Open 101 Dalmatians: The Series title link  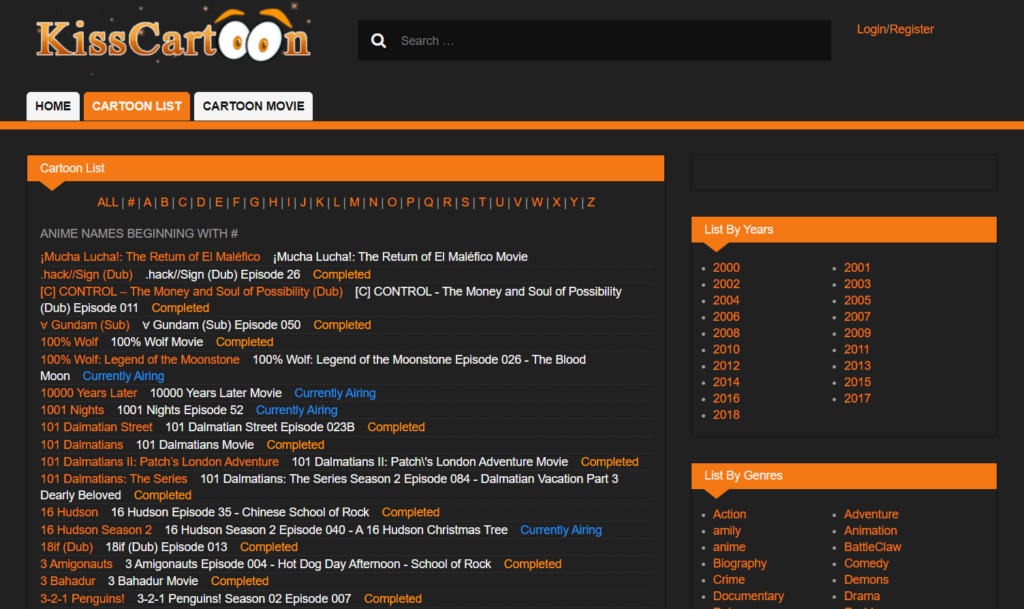point(114,478)
